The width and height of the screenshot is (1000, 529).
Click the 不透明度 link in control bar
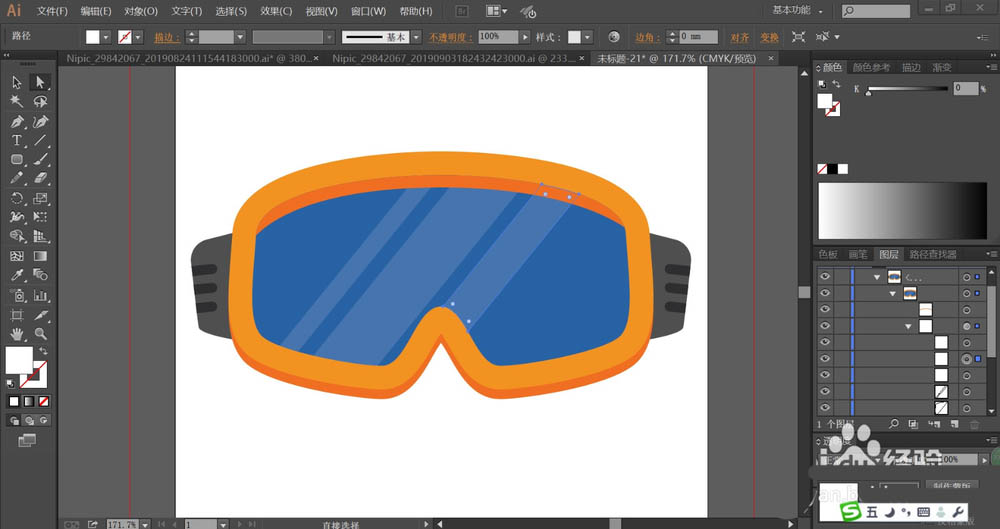451,36
